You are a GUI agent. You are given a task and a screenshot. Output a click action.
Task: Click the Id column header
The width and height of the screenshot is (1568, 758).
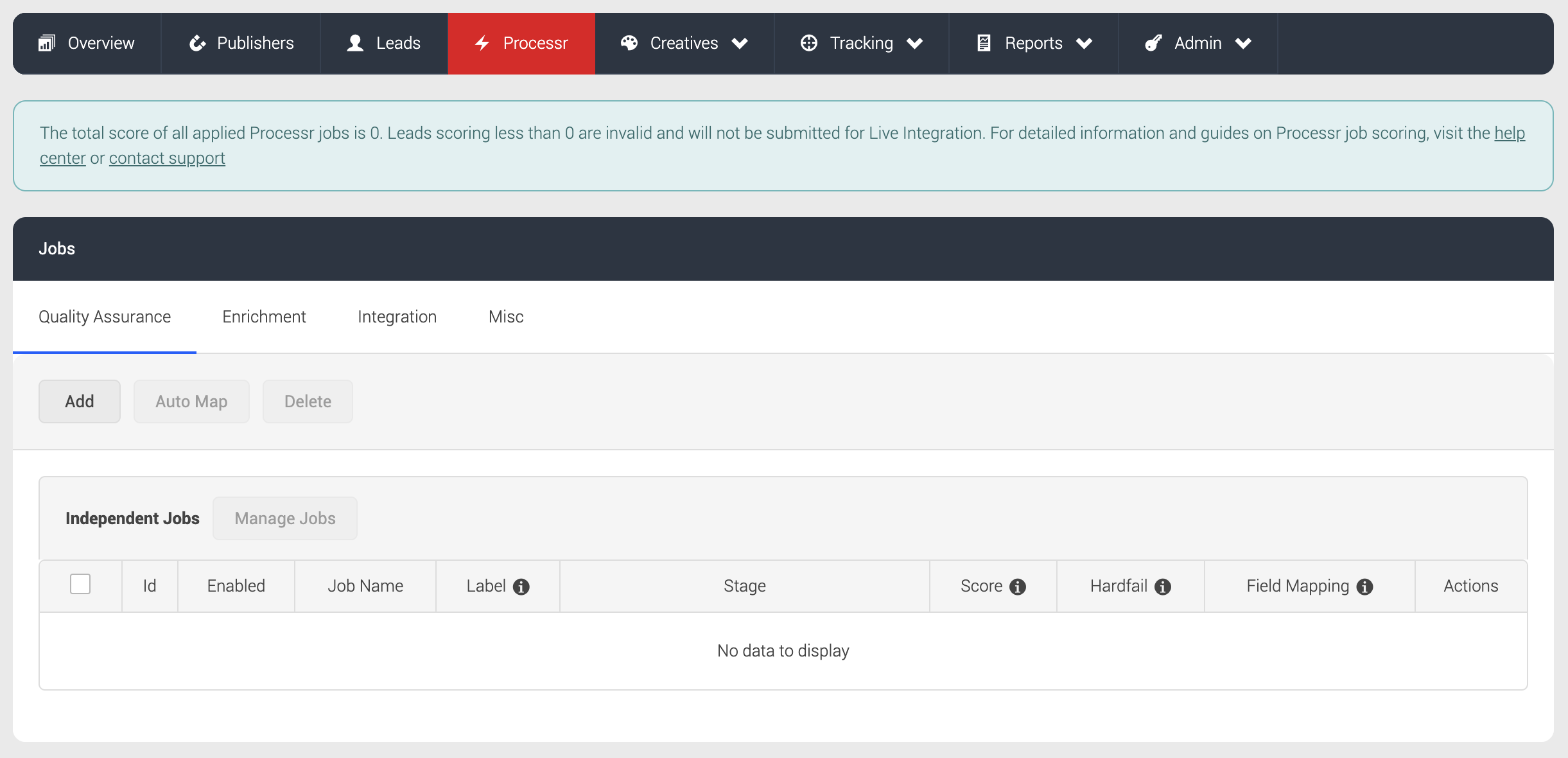150,586
